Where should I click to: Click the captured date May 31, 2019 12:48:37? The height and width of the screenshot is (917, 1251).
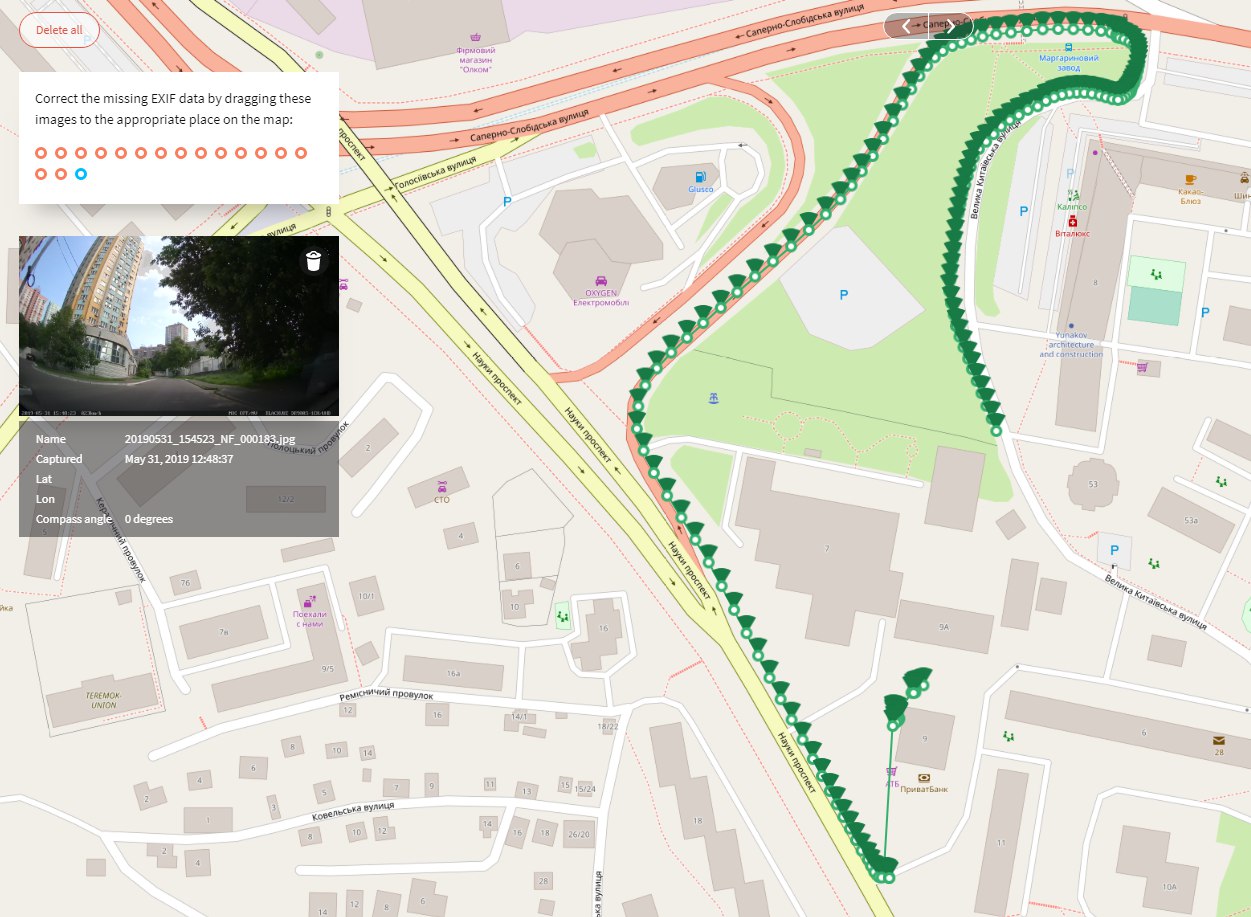(x=179, y=459)
